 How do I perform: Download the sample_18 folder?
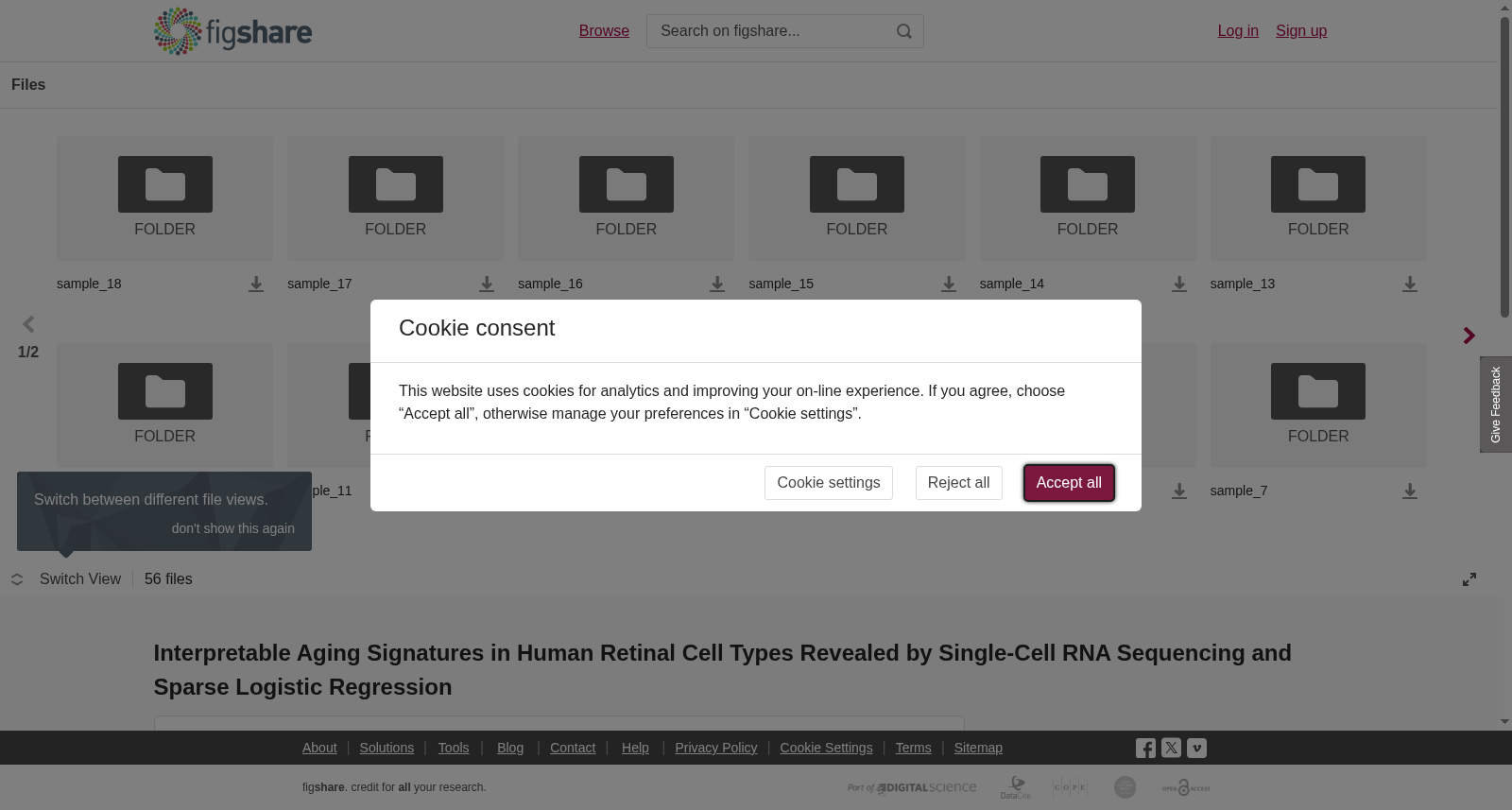256,284
